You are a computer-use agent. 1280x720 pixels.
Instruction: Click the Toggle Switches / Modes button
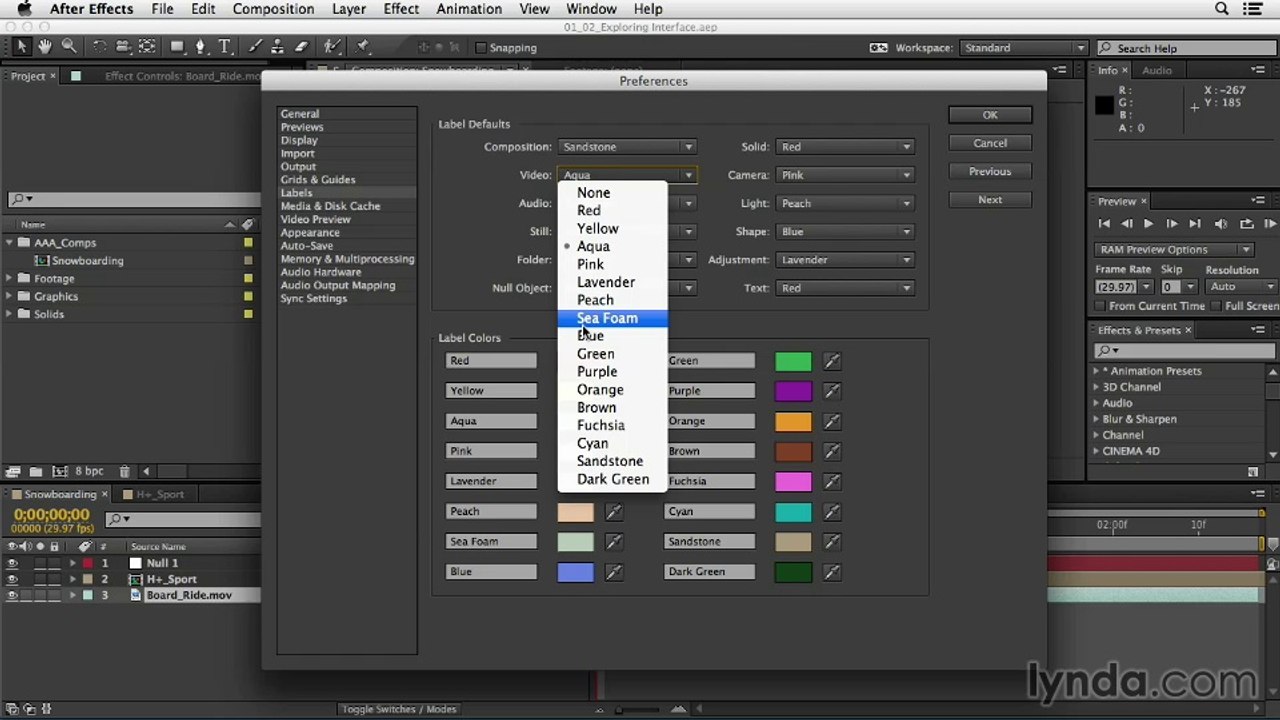pos(399,709)
